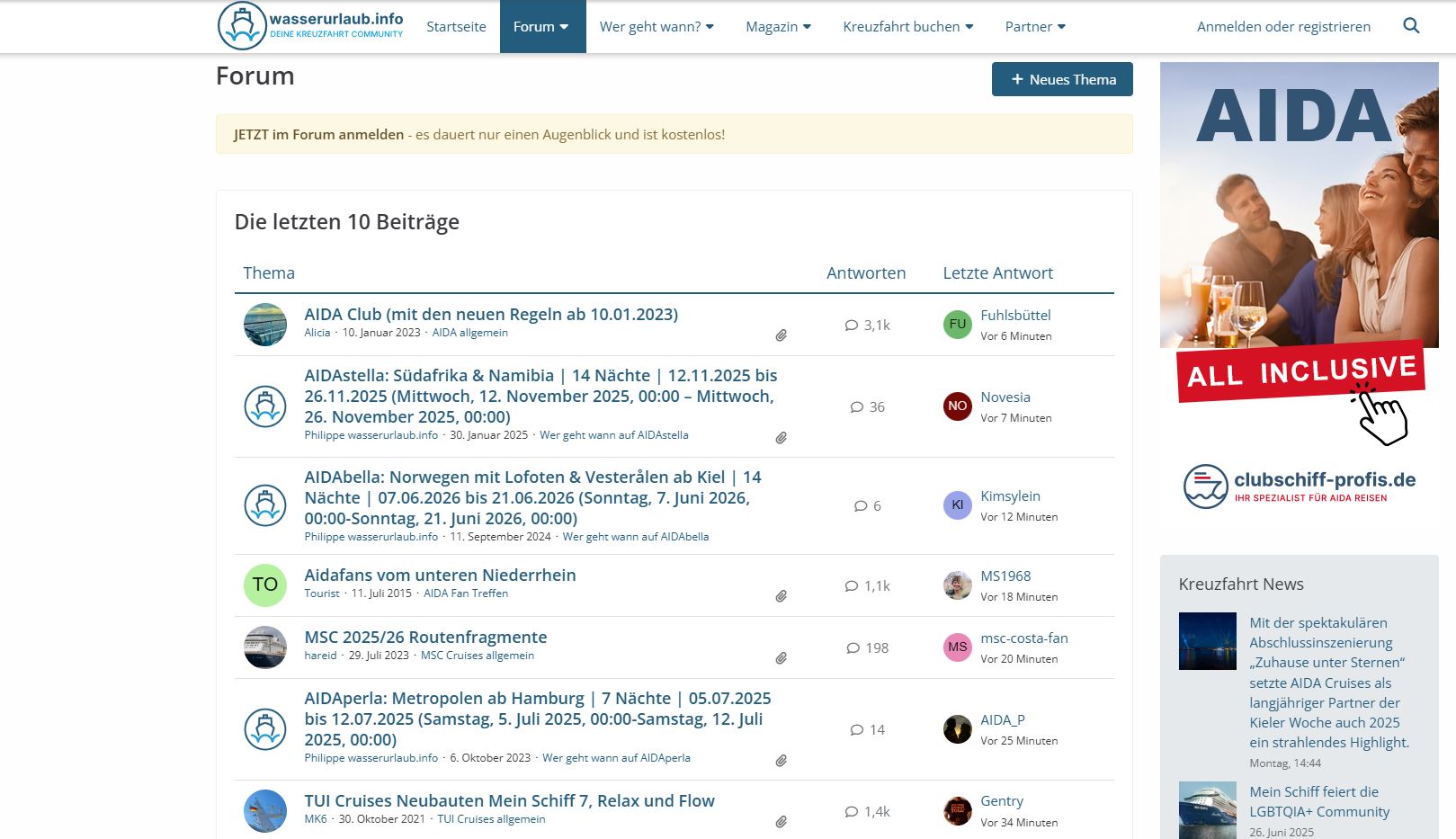This screenshot has height=839, width=1456.
Task: Click the Neues Thema button
Action: coord(1061,79)
